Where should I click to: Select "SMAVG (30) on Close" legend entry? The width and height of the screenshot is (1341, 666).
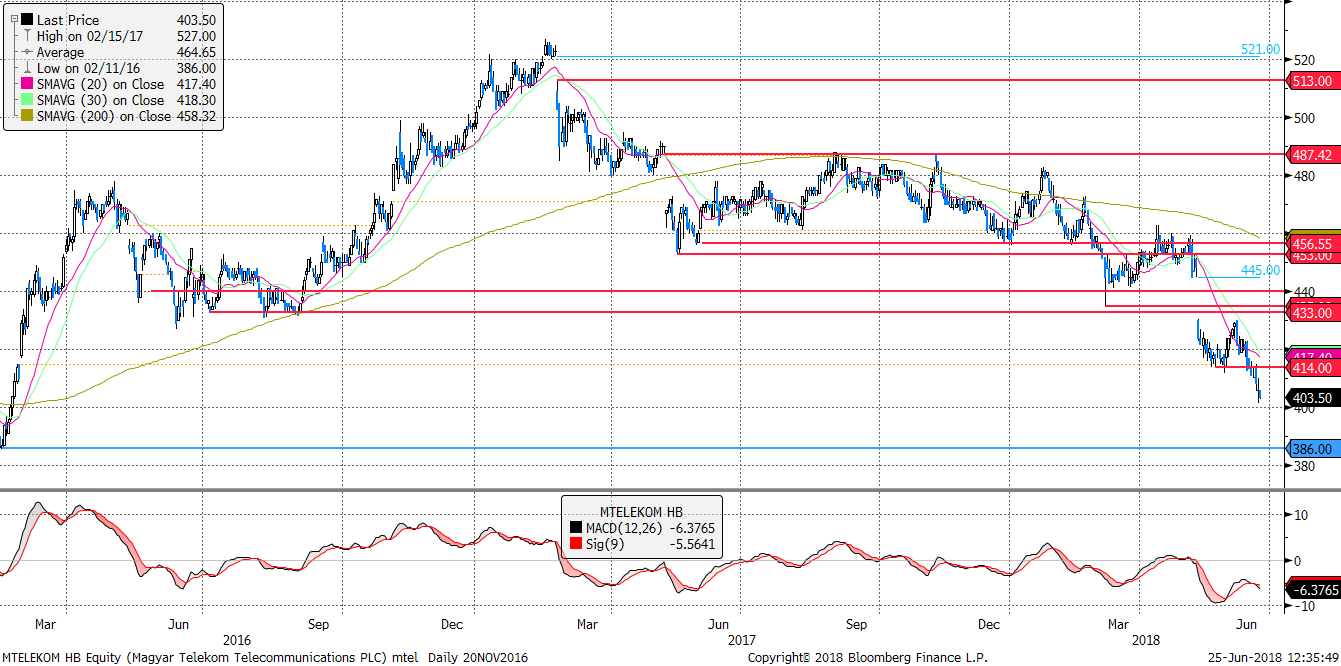click(100, 100)
